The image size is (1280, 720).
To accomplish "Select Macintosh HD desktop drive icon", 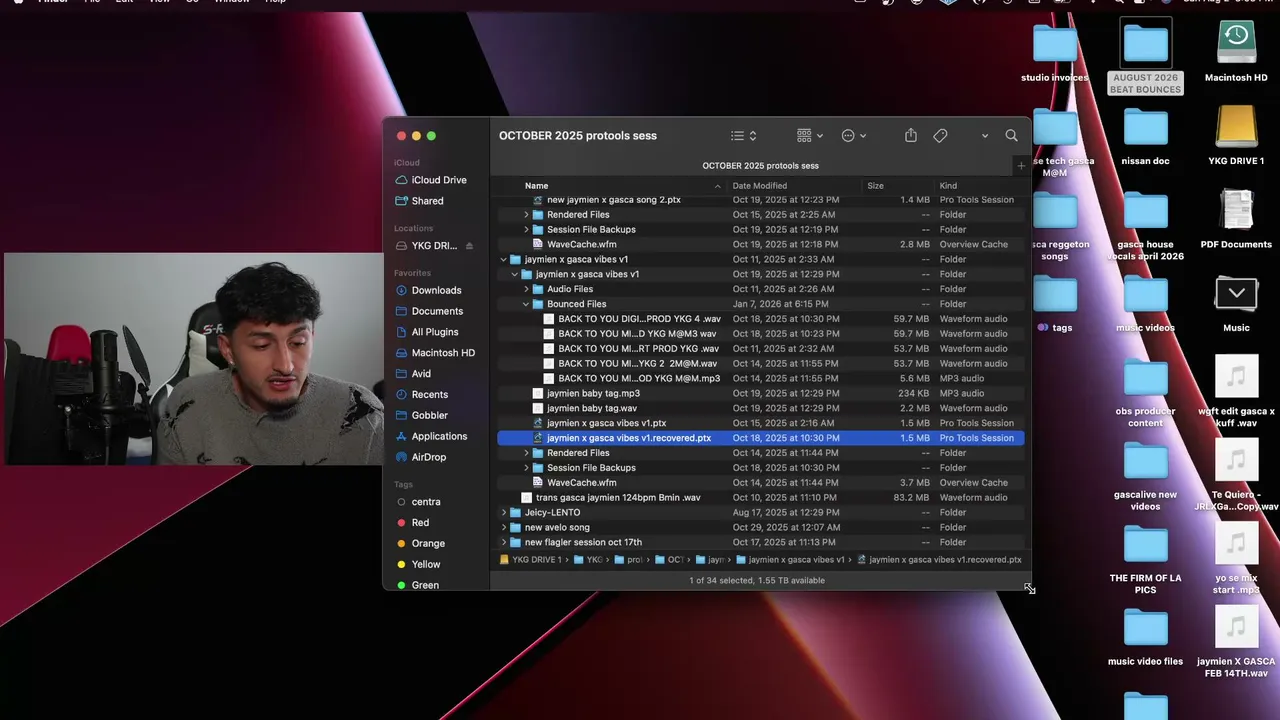I will pos(1236,52).
